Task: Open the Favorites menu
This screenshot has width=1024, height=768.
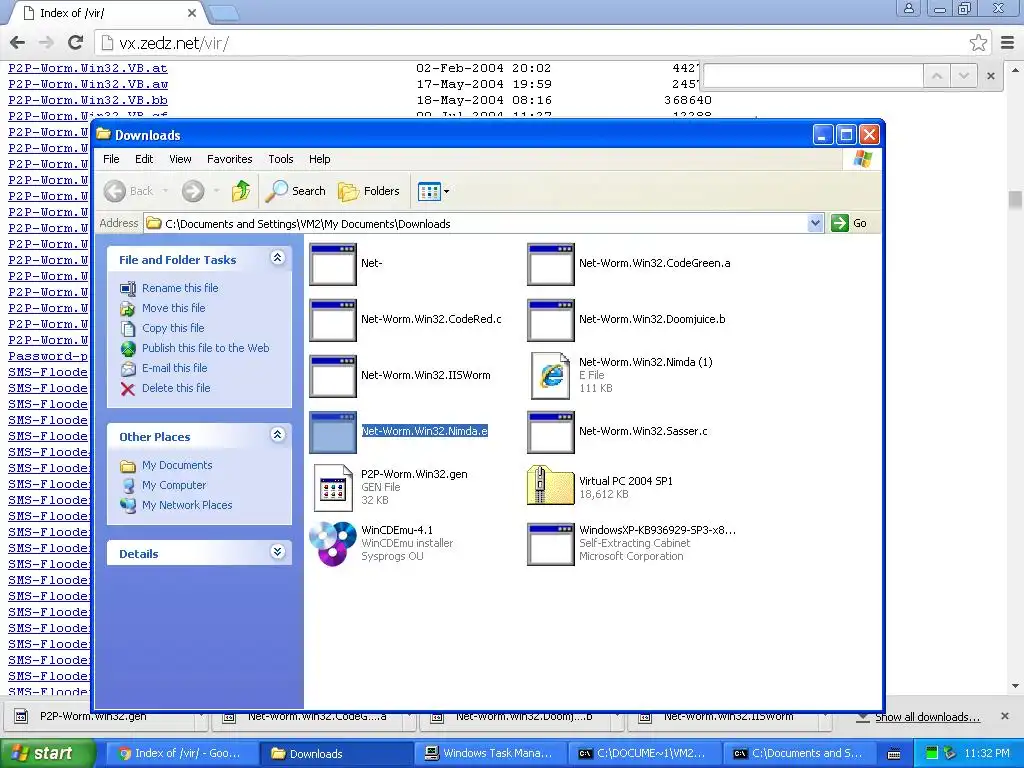Action: 229,159
